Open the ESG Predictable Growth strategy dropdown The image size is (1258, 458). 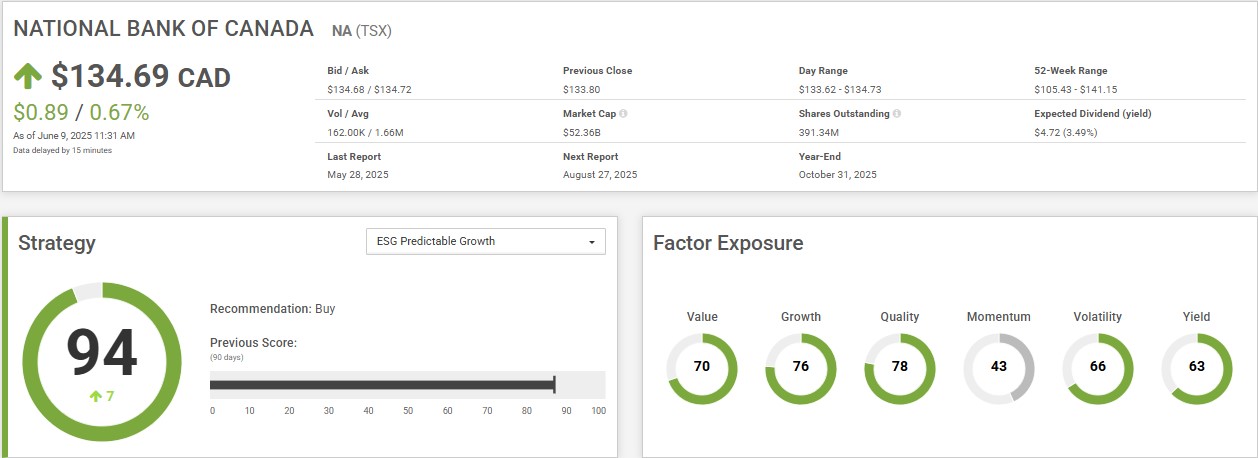point(486,241)
